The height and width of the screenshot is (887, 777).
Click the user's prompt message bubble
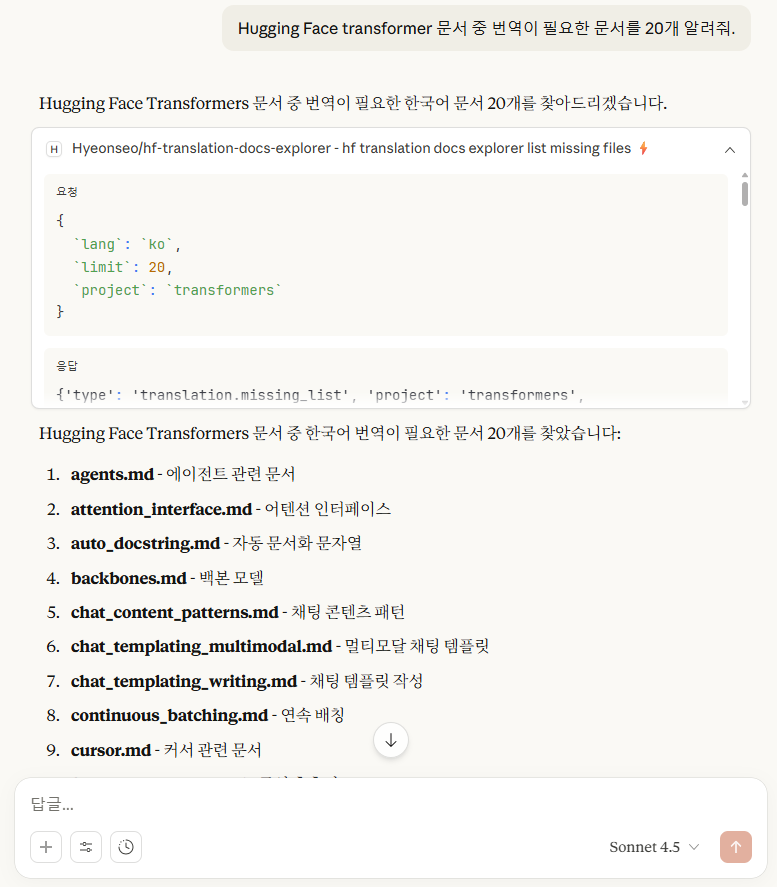coord(486,29)
